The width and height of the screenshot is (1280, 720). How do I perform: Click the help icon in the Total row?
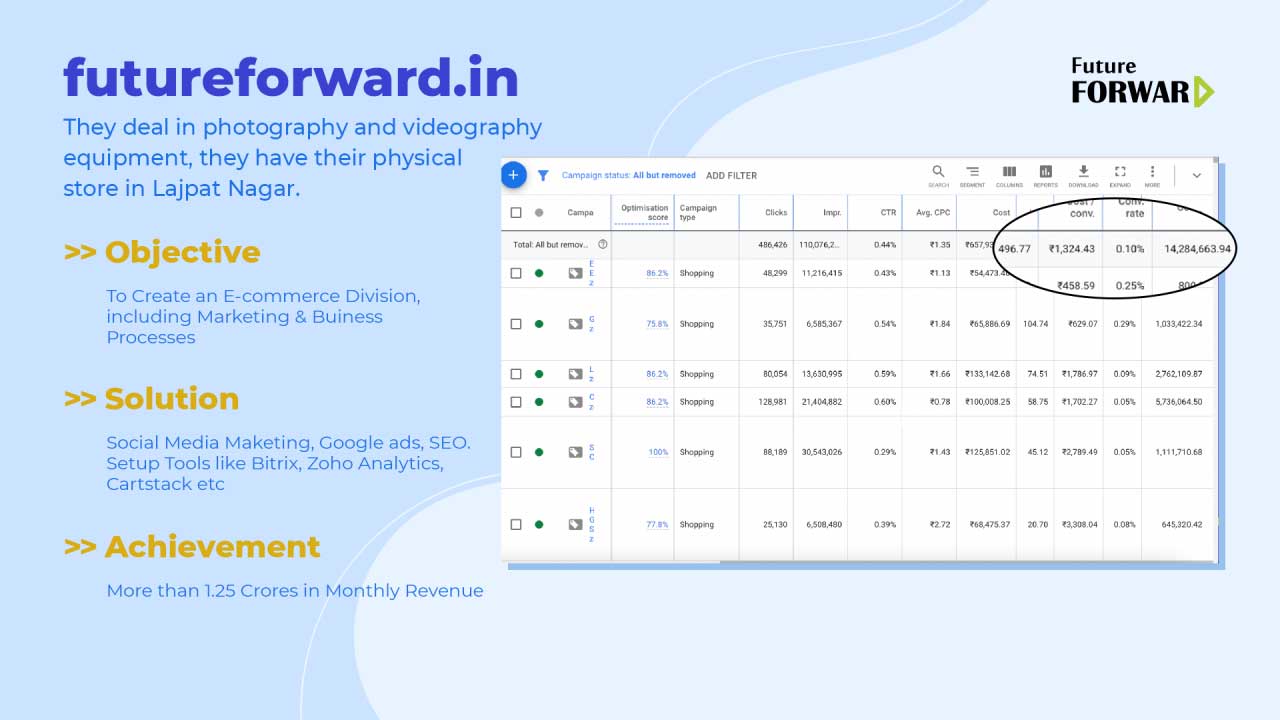603,244
